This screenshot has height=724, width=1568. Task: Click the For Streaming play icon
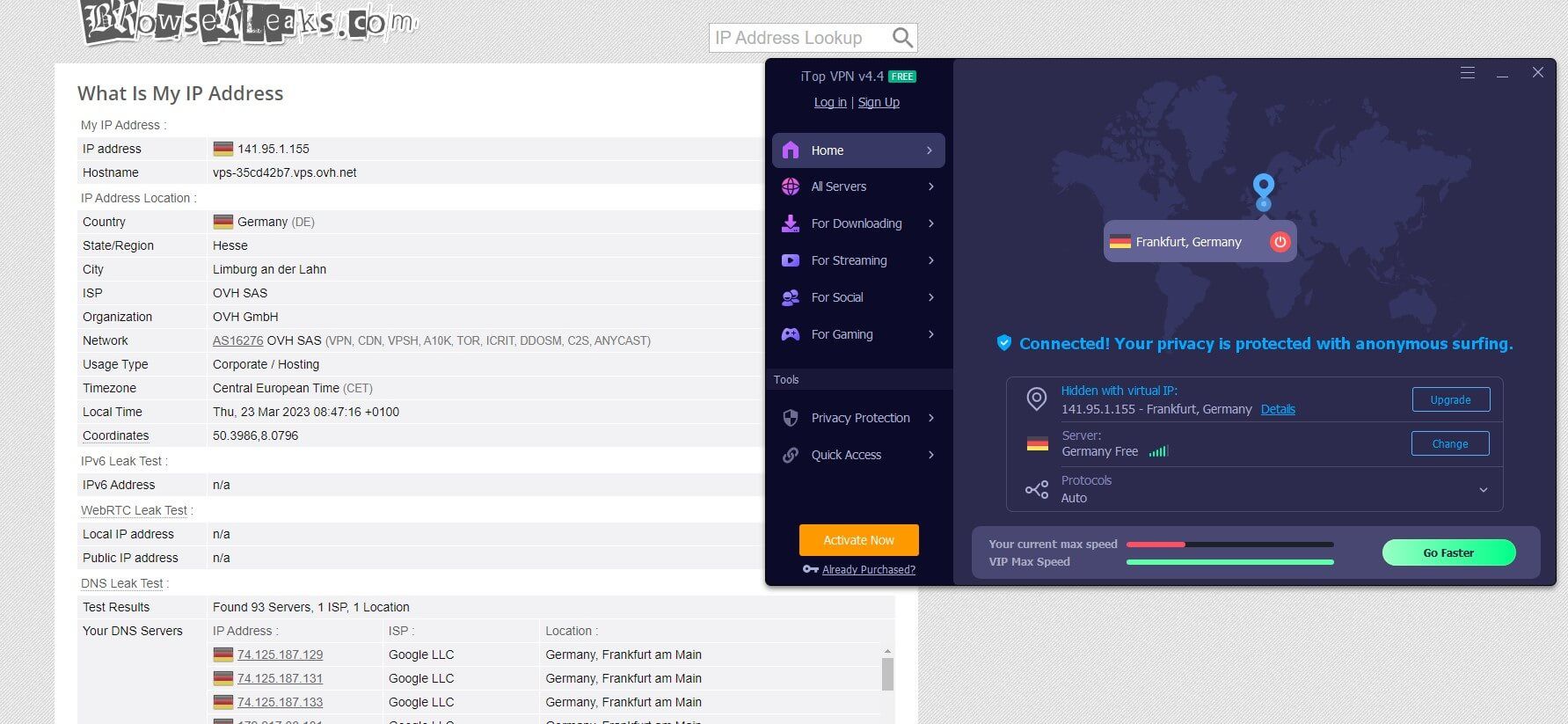pyautogui.click(x=791, y=260)
